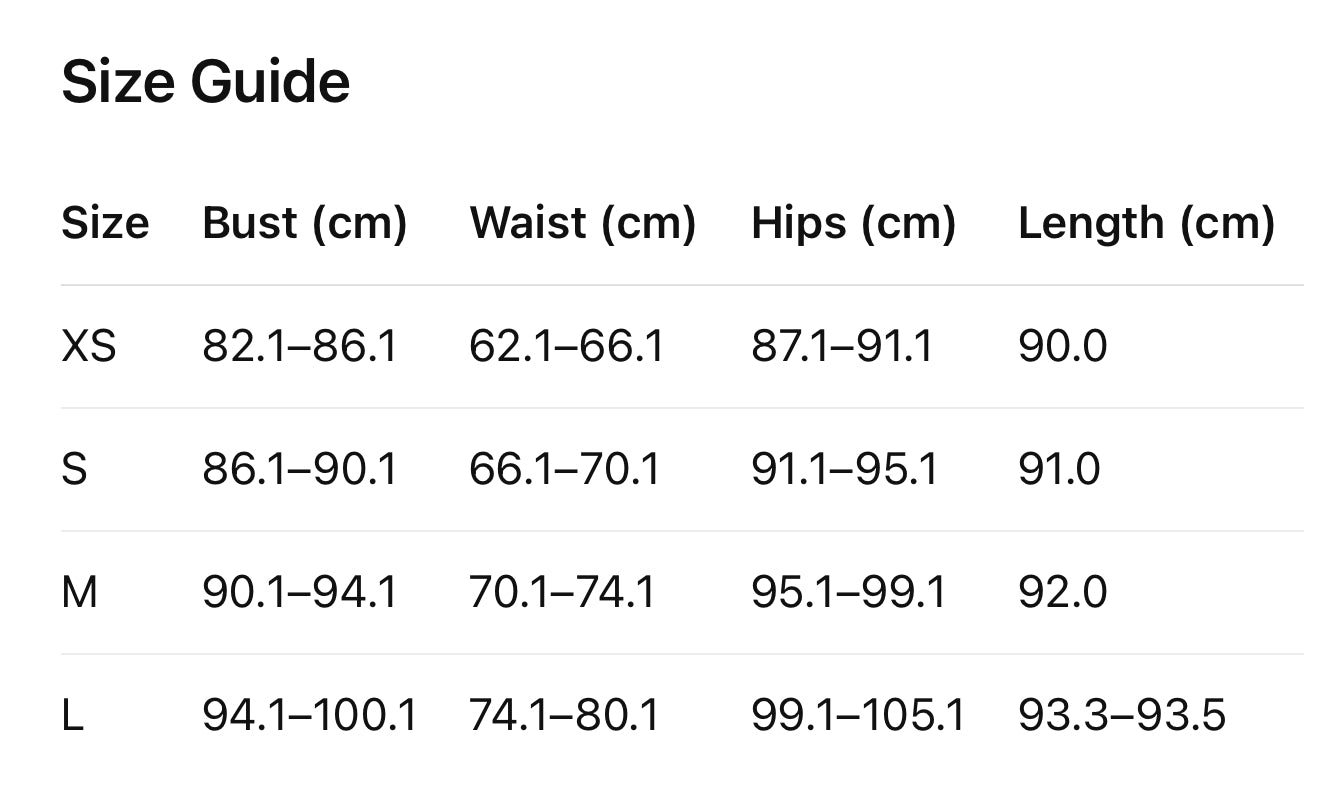Select the Size column header
The width and height of the screenshot is (1320, 810).
(105, 223)
